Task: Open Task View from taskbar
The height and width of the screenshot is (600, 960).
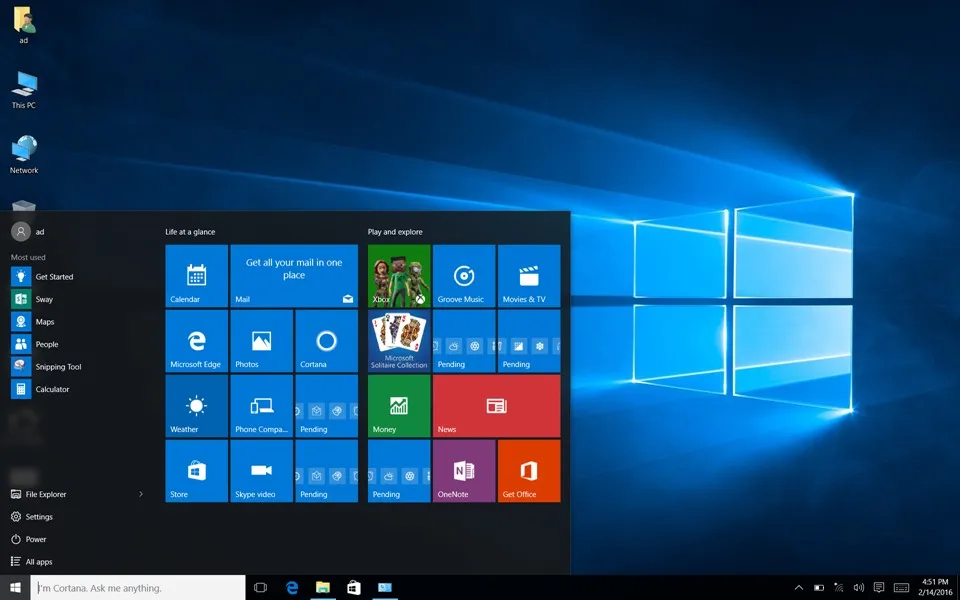Action: [x=260, y=588]
